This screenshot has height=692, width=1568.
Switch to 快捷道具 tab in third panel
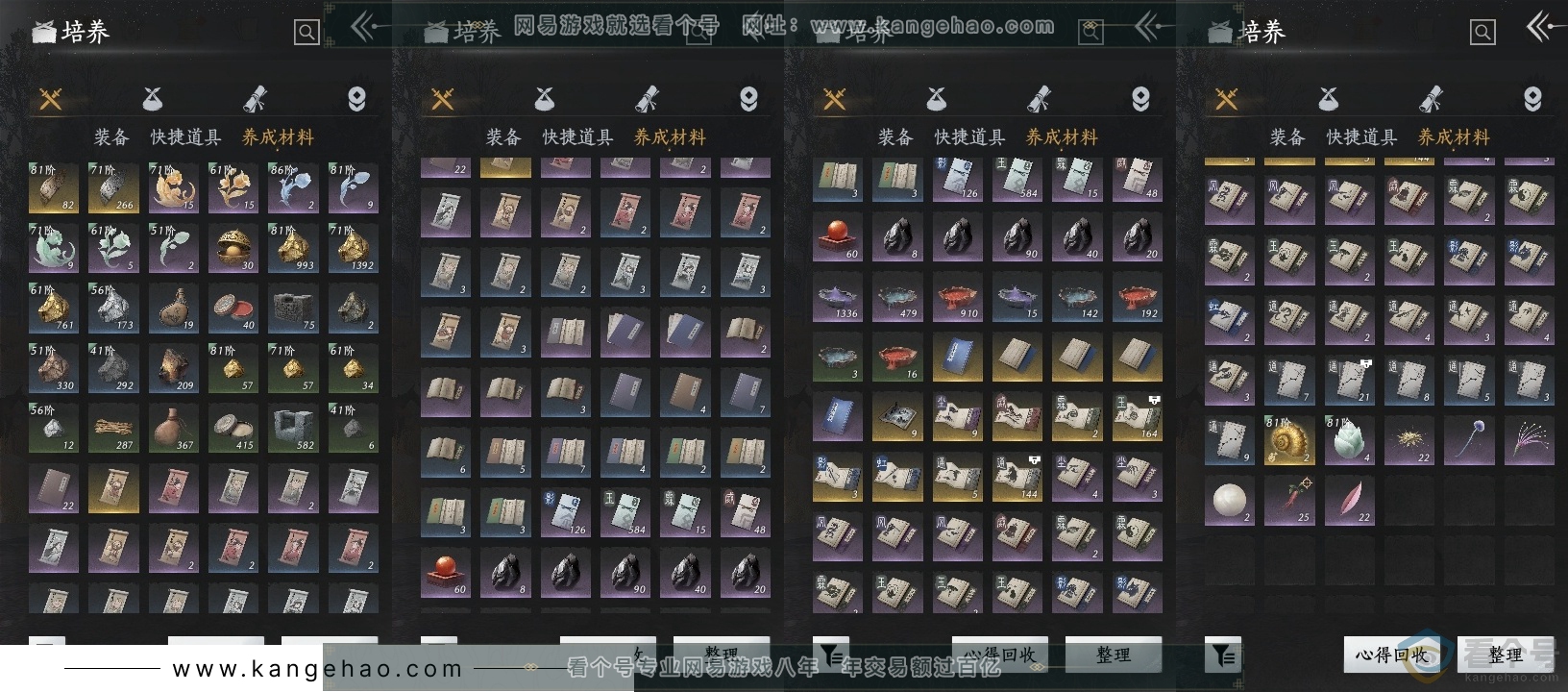click(969, 137)
